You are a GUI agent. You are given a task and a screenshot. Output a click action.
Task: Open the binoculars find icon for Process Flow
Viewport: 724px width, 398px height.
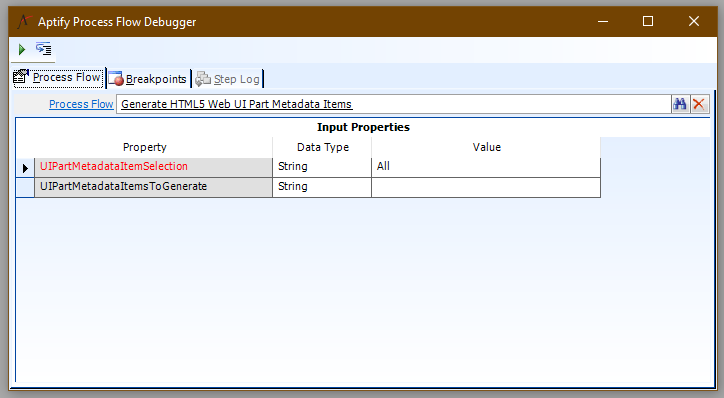680,104
